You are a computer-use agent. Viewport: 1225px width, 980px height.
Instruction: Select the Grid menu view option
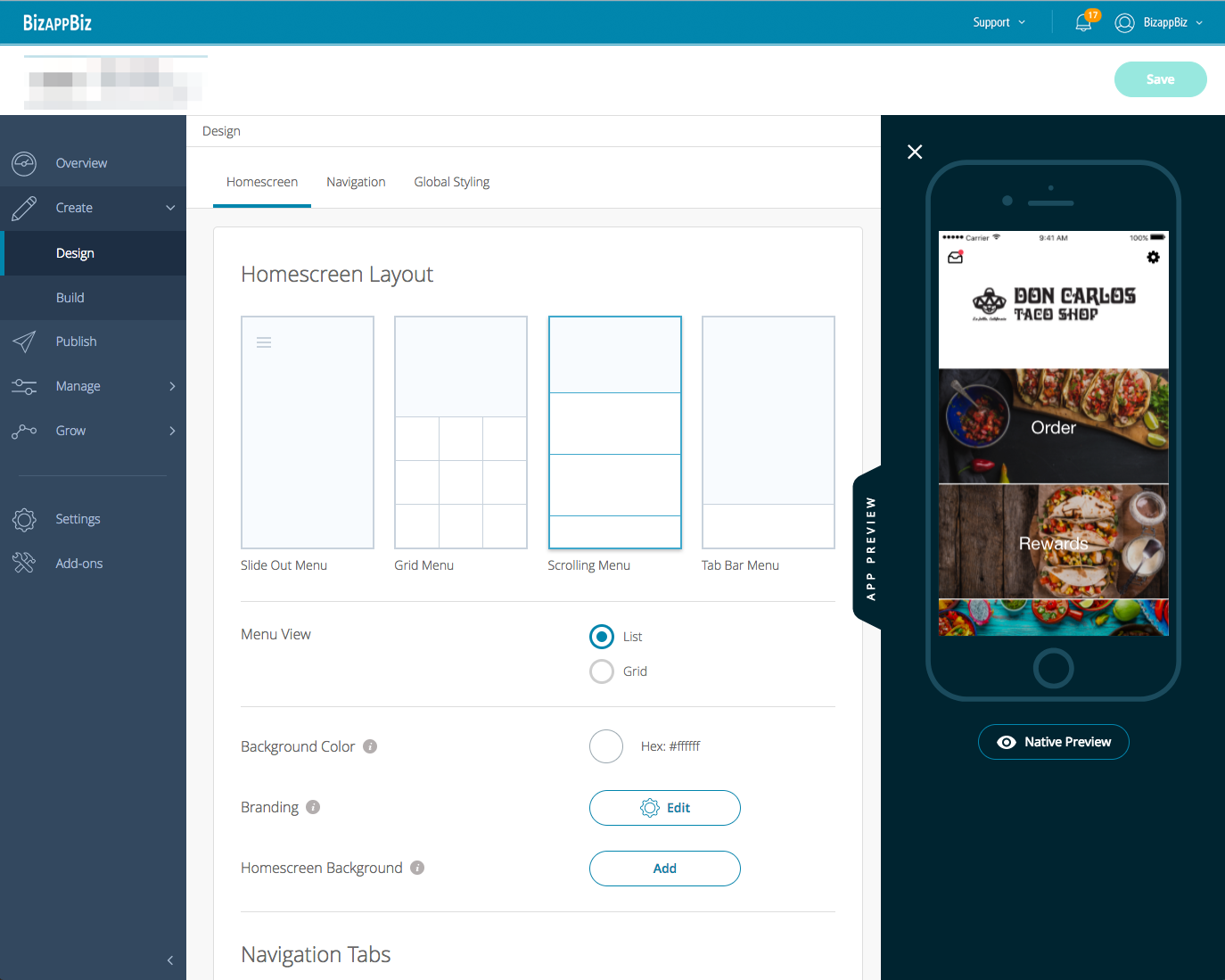[602, 671]
